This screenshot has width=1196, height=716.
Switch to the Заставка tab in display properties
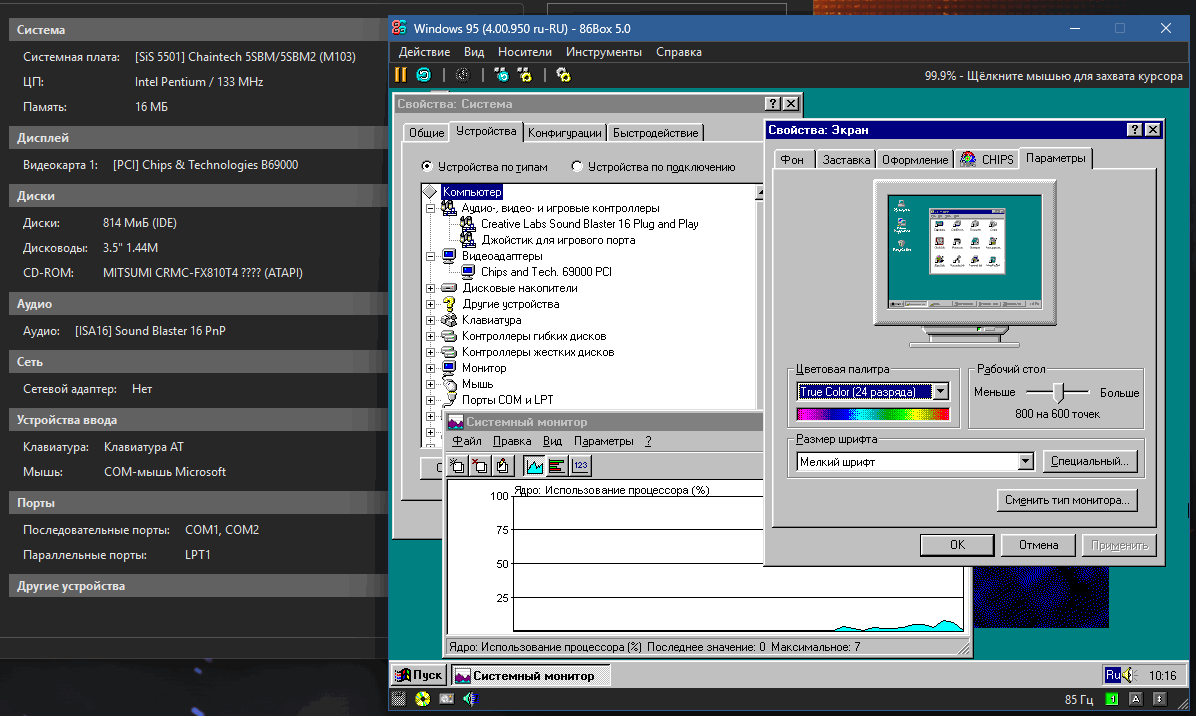846,160
